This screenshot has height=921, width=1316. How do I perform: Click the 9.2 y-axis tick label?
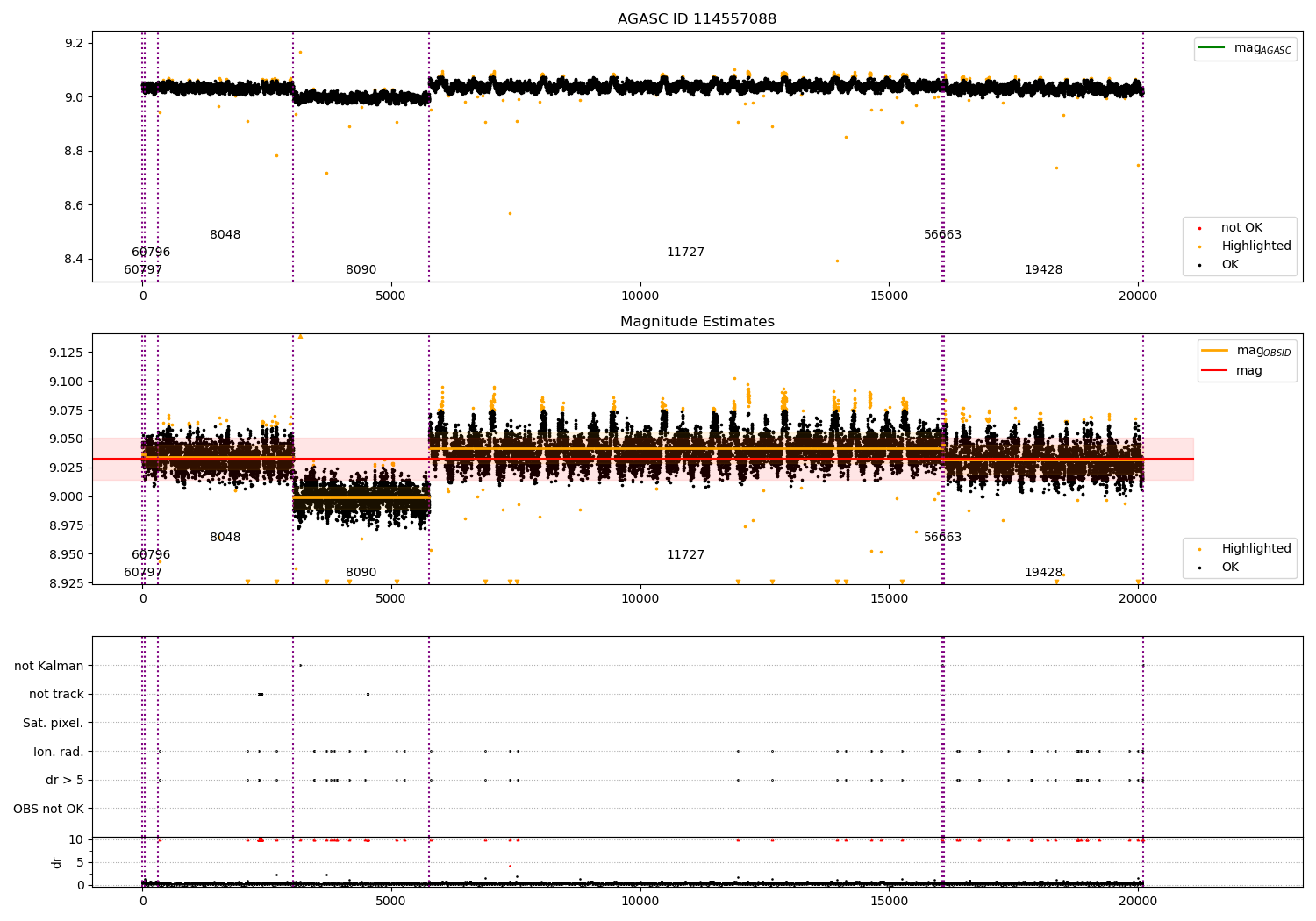pos(73,44)
